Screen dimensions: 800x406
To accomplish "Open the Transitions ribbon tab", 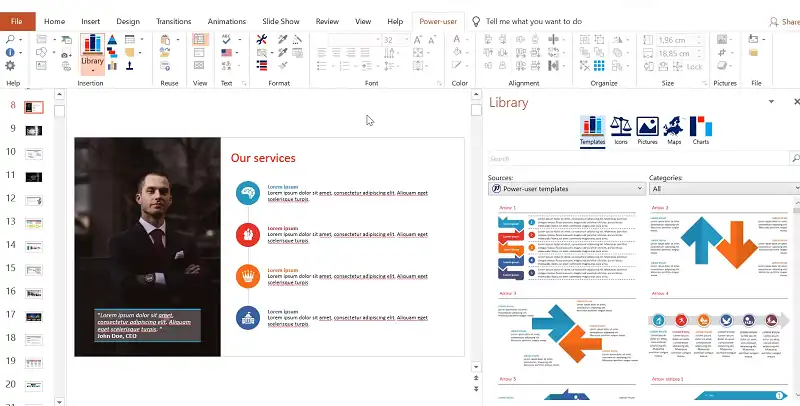I will point(173,21).
